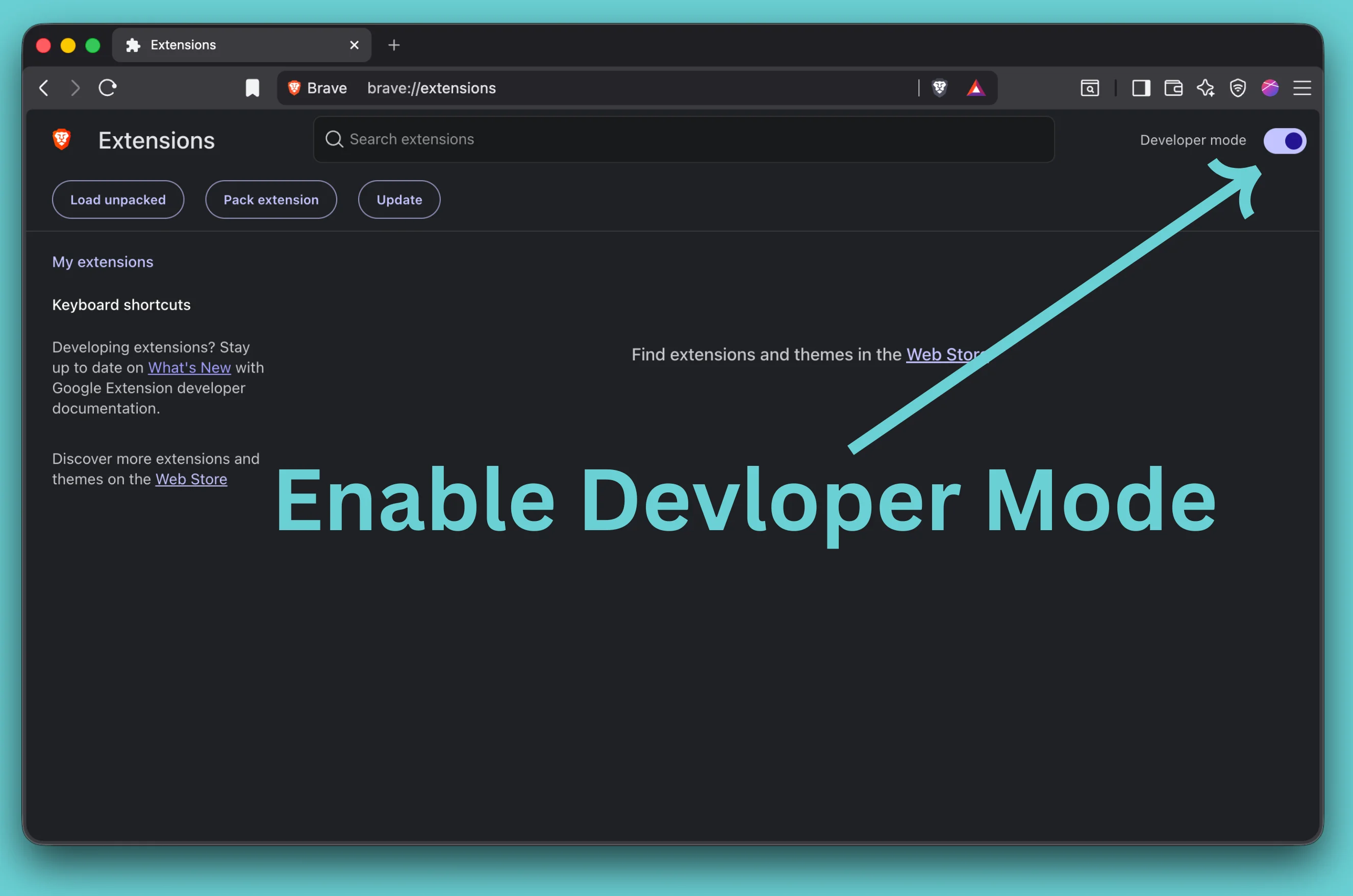
Task: Open the profile avatar menu
Action: point(1269,88)
